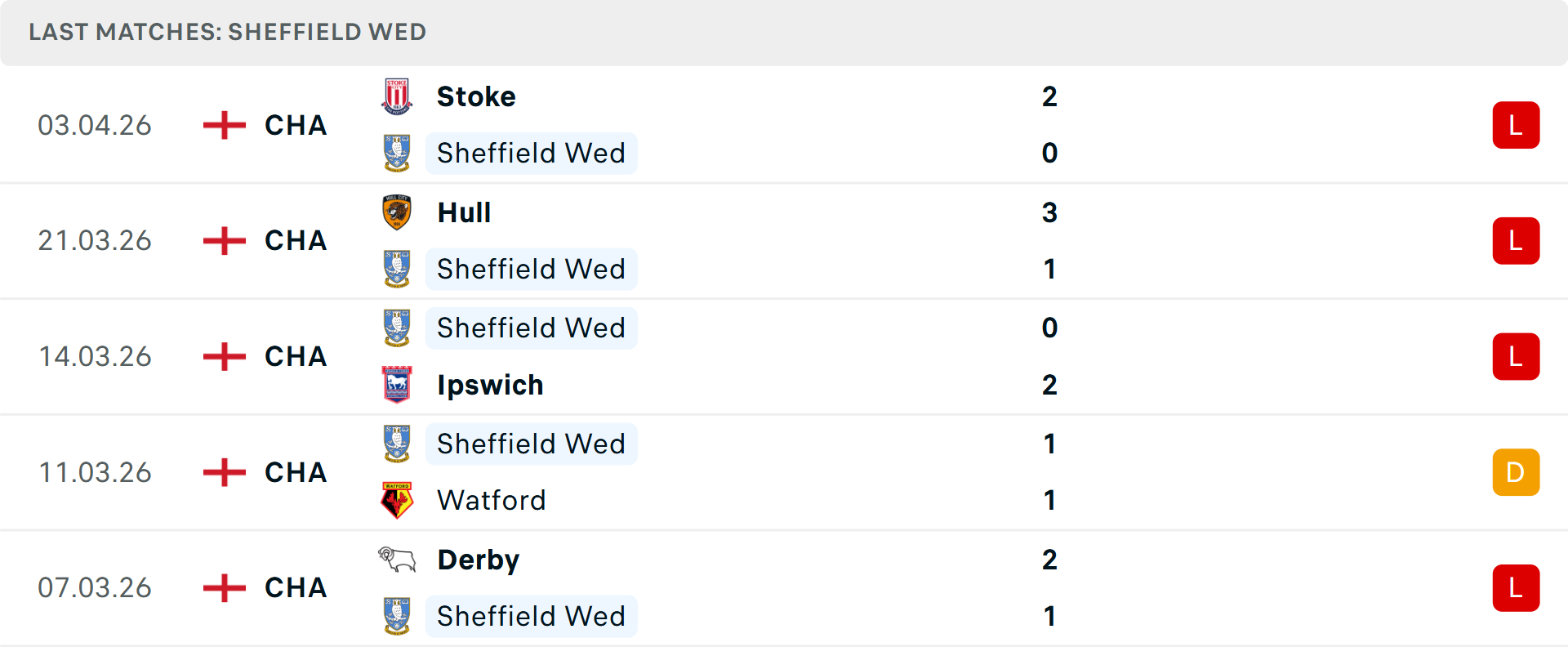Click the Watford club crest icon
The height and width of the screenshot is (647, 1568).
[398, 500]
